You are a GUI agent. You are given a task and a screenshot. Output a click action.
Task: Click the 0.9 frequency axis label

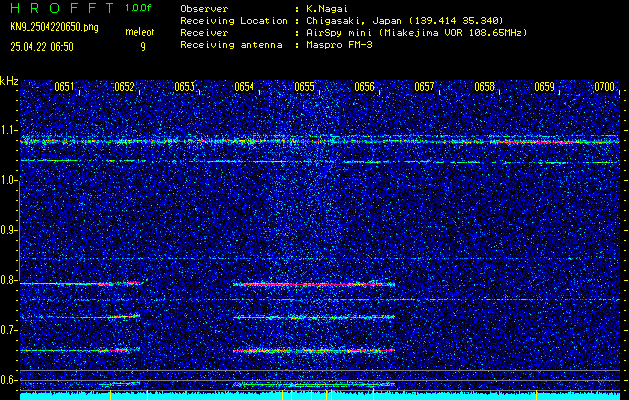click(x=8, y=230)
